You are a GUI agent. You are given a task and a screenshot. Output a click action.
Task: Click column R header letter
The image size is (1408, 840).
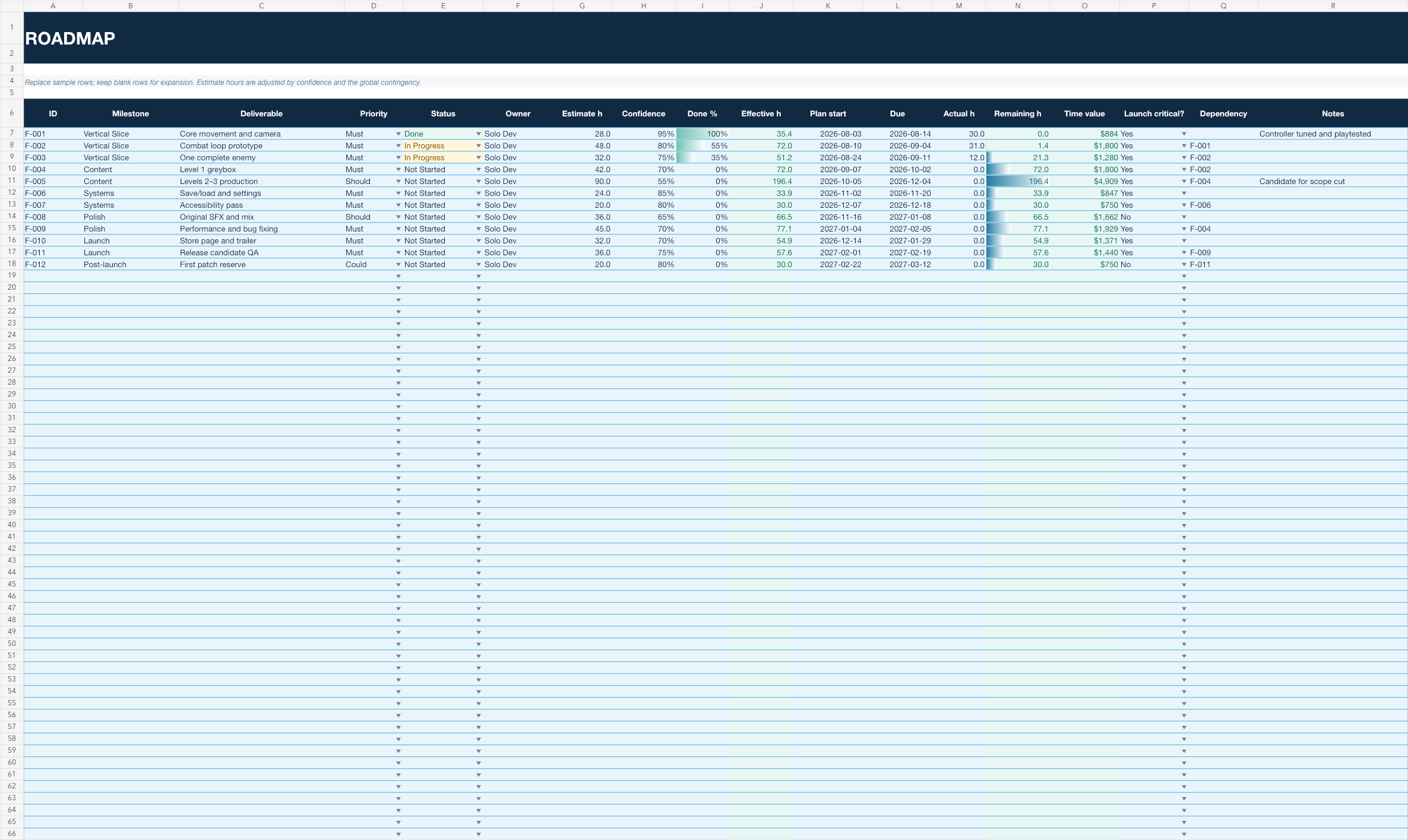tap(1333, 6)
